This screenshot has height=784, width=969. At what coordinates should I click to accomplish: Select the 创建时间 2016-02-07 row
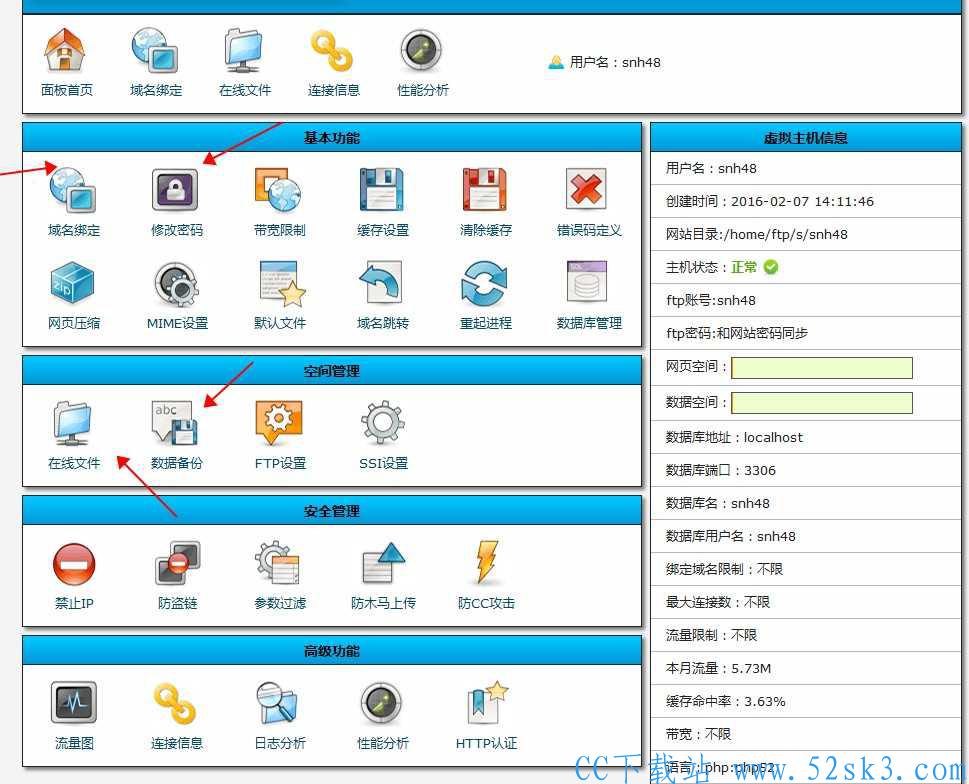tap(806, 201)
